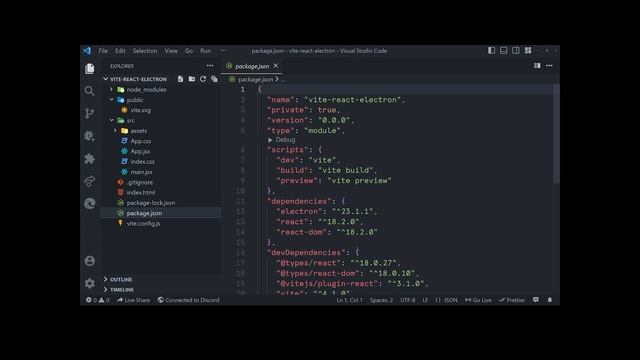Open the feedback icon in status bar
640x360 pixels.
[x=536, y=300]
